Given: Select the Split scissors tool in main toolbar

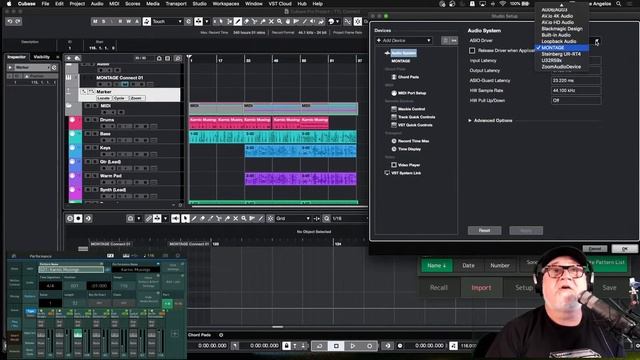Looking at the screenshot, I should pos(255,21).
